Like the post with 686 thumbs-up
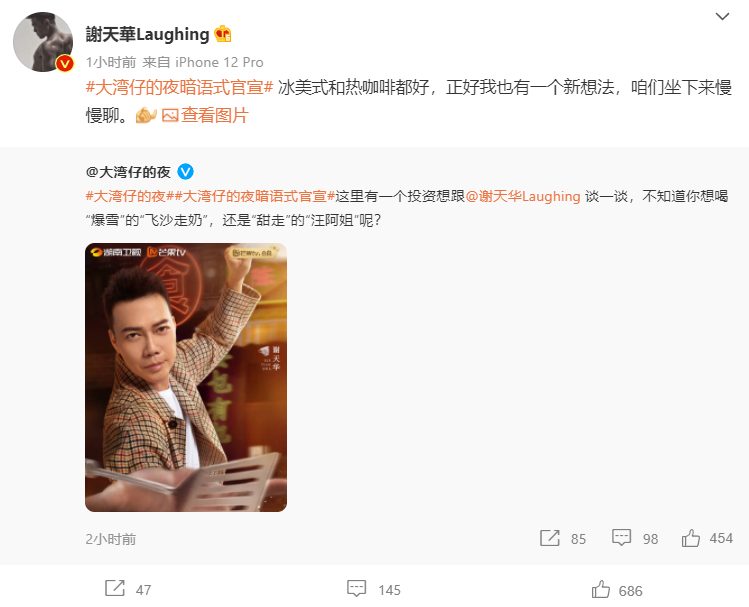The width and height of the screenshot is (749, 607). point(600,589)
